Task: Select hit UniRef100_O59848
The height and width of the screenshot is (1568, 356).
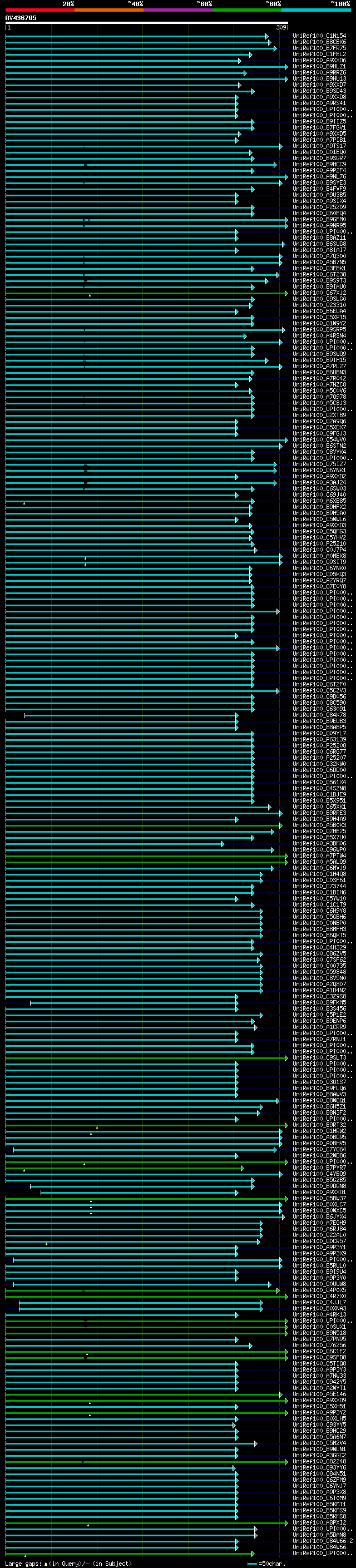Action: [x=319, y=972]
